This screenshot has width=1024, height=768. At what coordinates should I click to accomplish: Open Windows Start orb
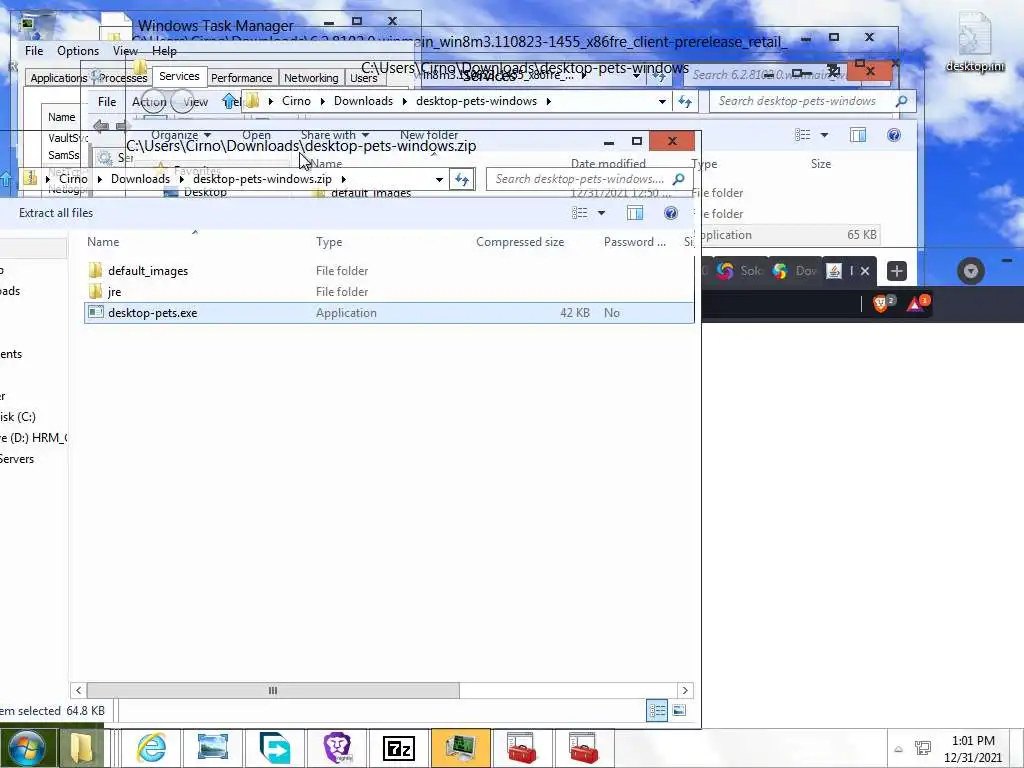pos(26,748)
